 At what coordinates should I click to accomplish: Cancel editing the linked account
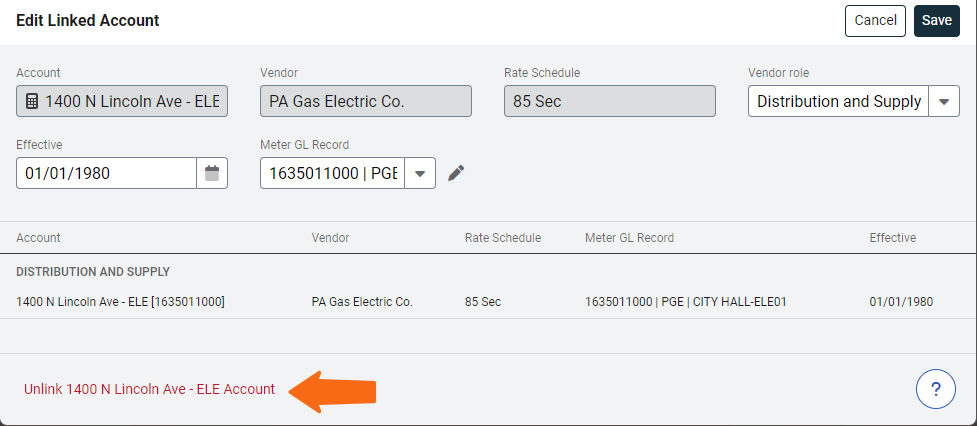[x=875, y=21]
